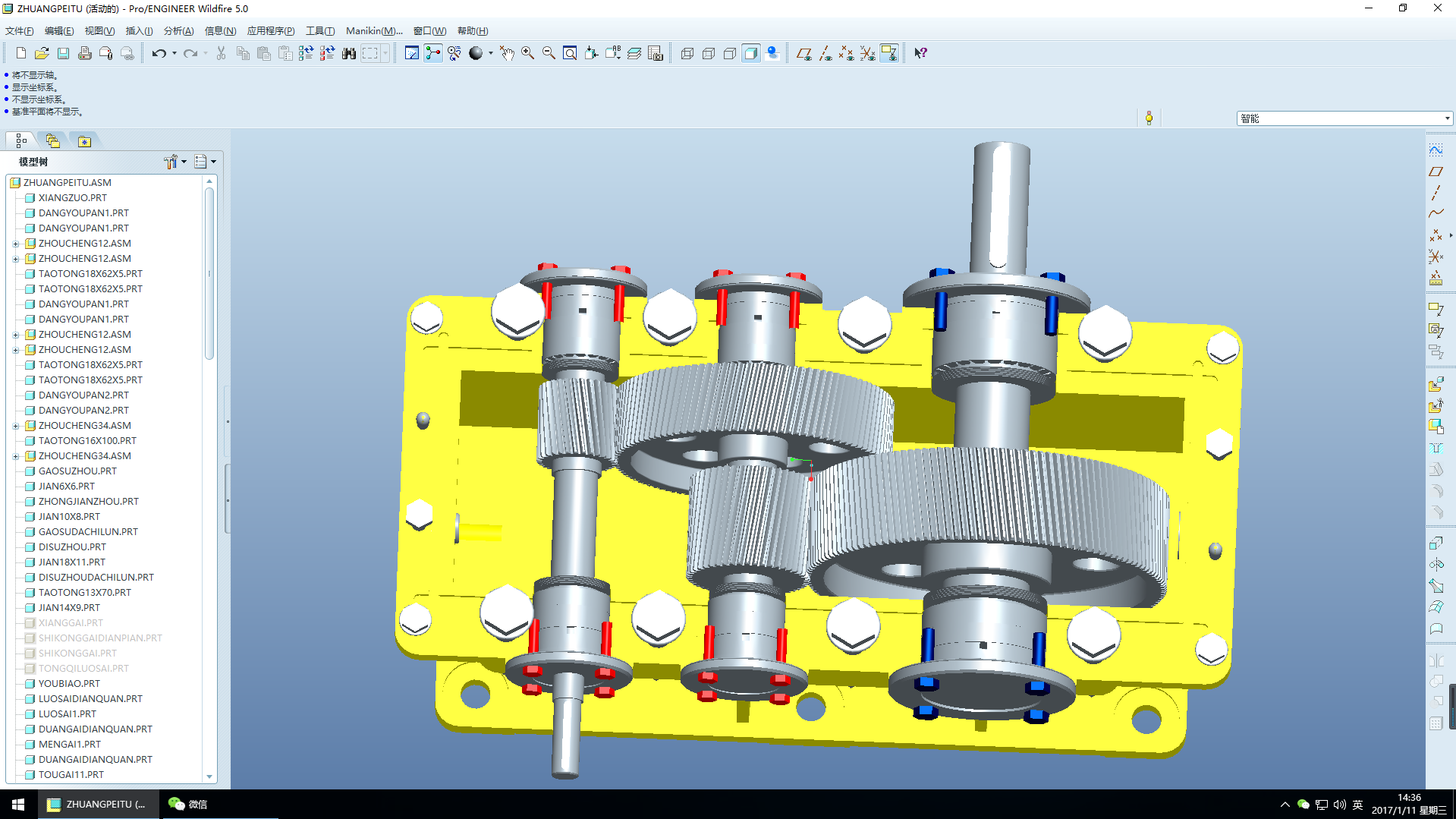Screen dimensions: 1456x819
Task: Open the undo history dropdown arrow
Action: click(x=175, y=53)
